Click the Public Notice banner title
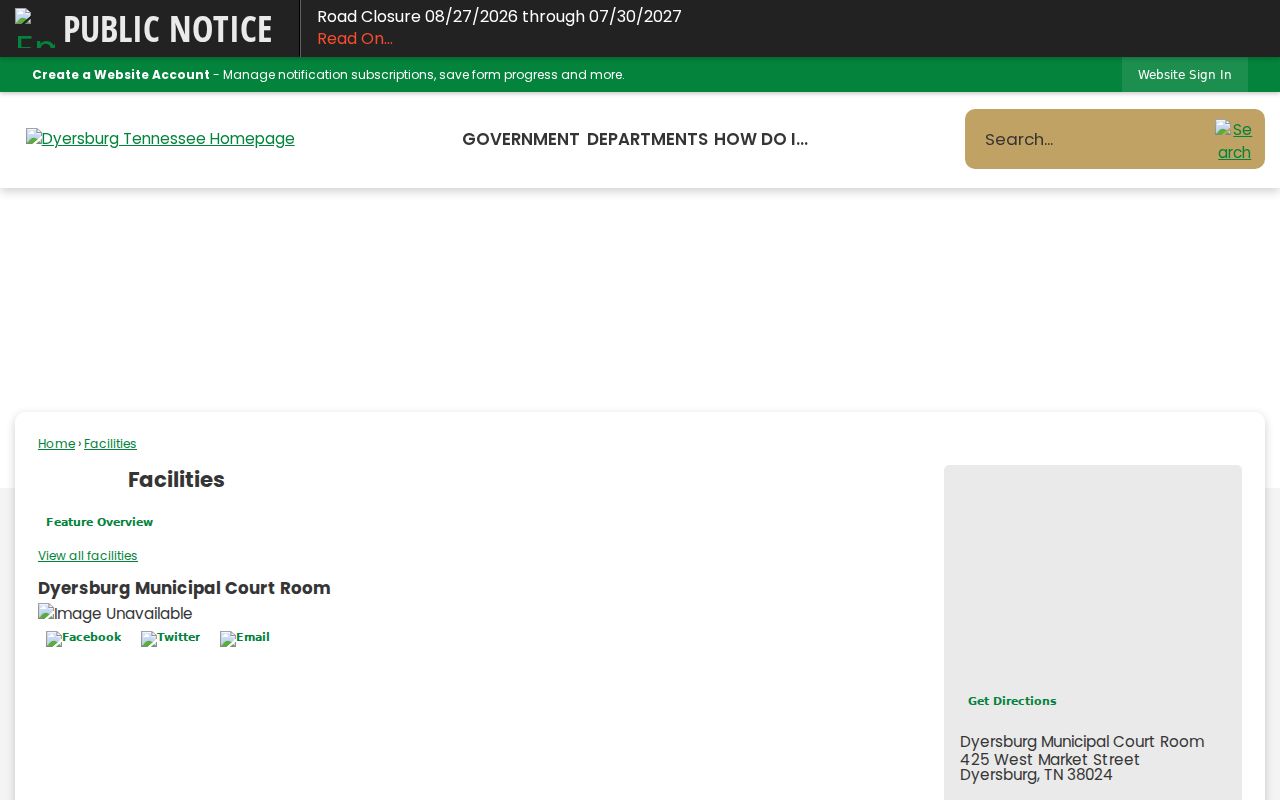Image resolution: width=1280 pixels, height=800 pixels. click(x=168, y=29)
